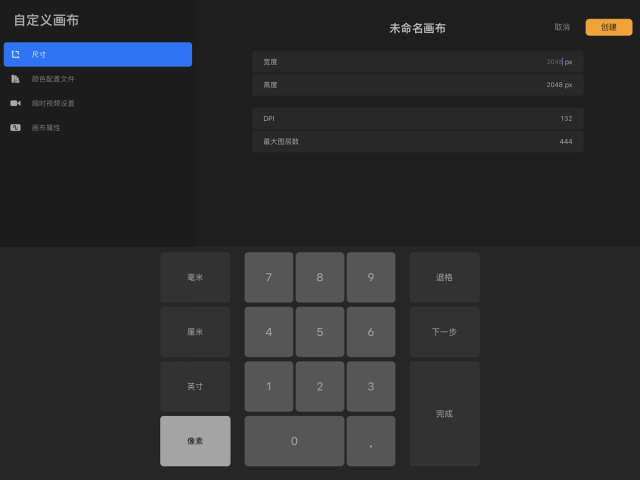
Task: Open the 缩时视频设置 section
Action: (98, 103)
